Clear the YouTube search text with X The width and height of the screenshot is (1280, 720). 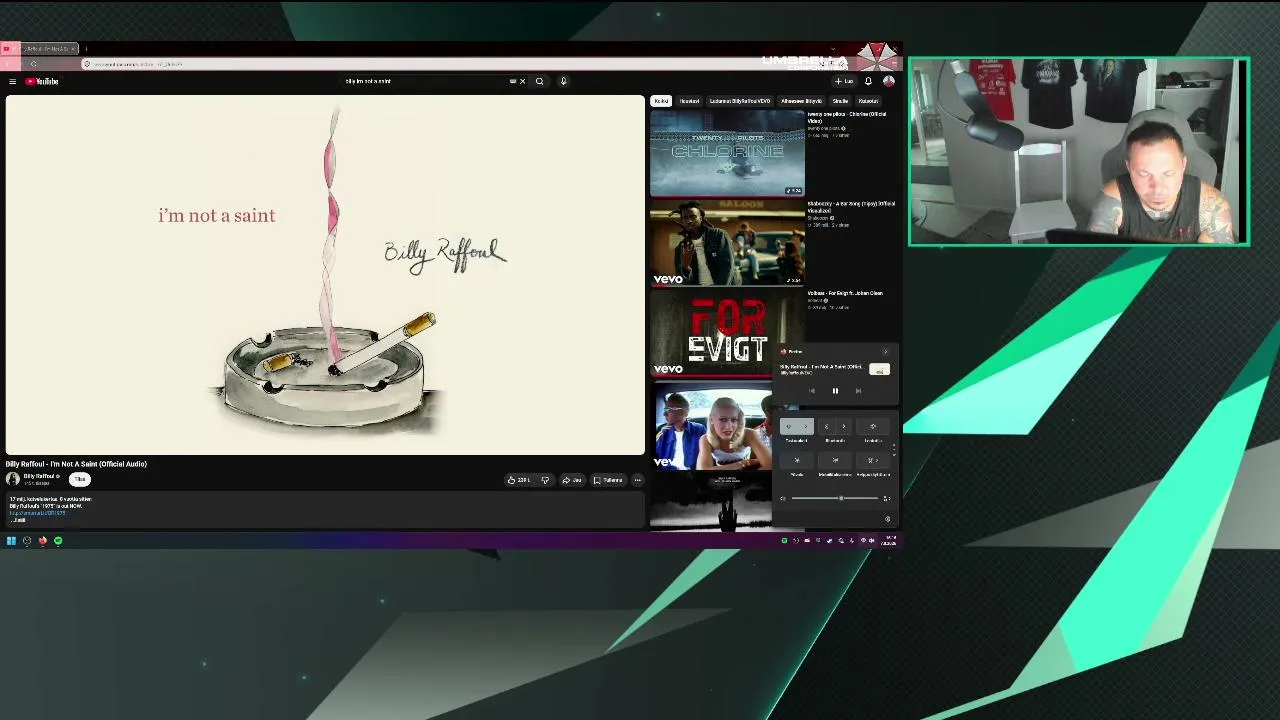522,82
